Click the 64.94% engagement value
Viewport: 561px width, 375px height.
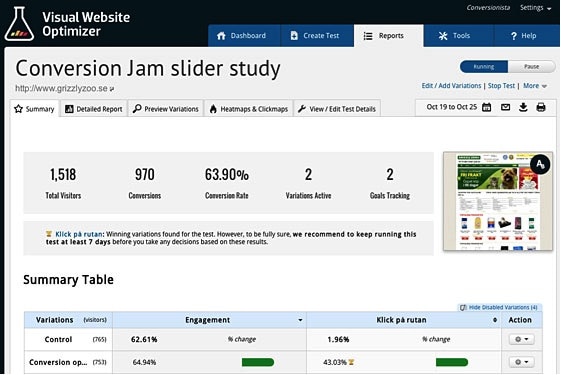144,362
